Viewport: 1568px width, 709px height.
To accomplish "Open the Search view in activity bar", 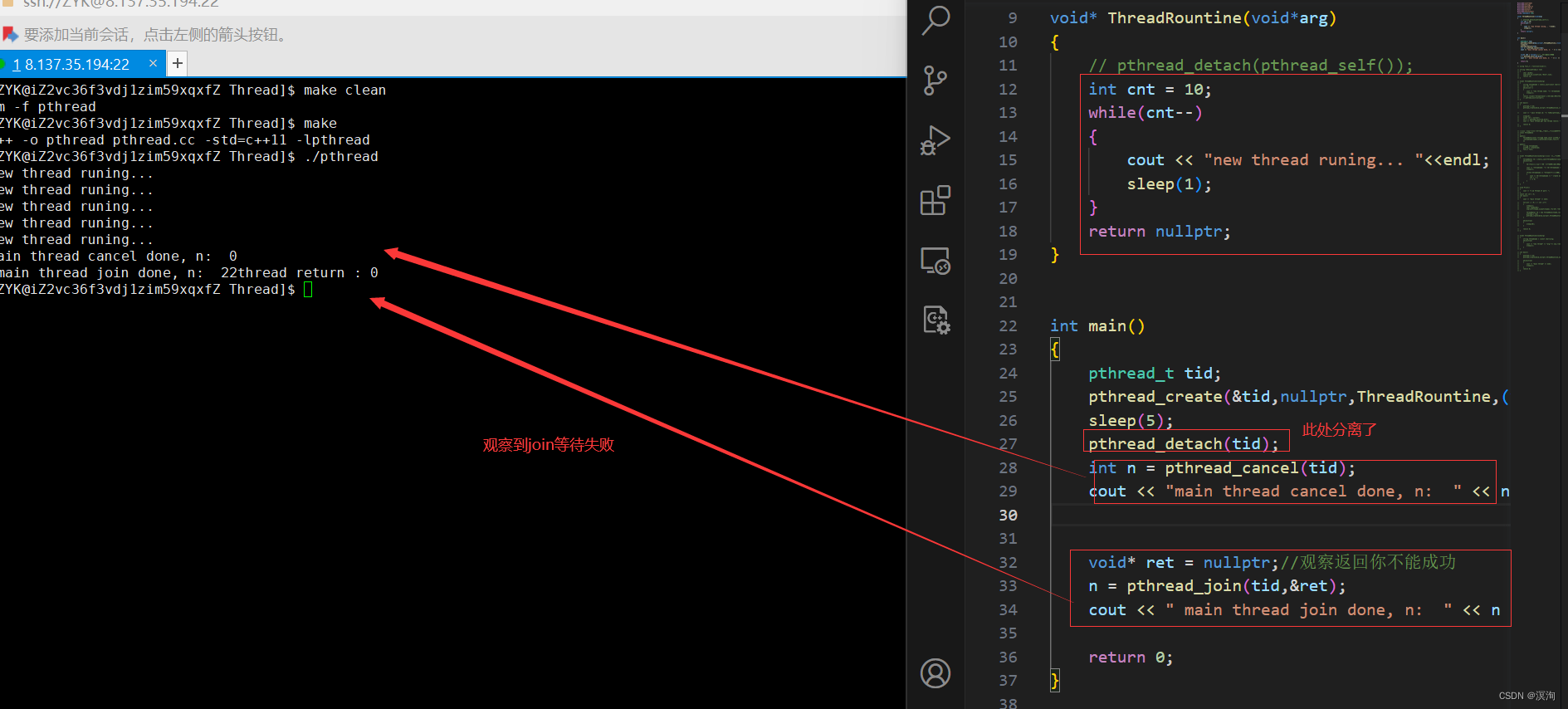I will (x=935, y=20).
